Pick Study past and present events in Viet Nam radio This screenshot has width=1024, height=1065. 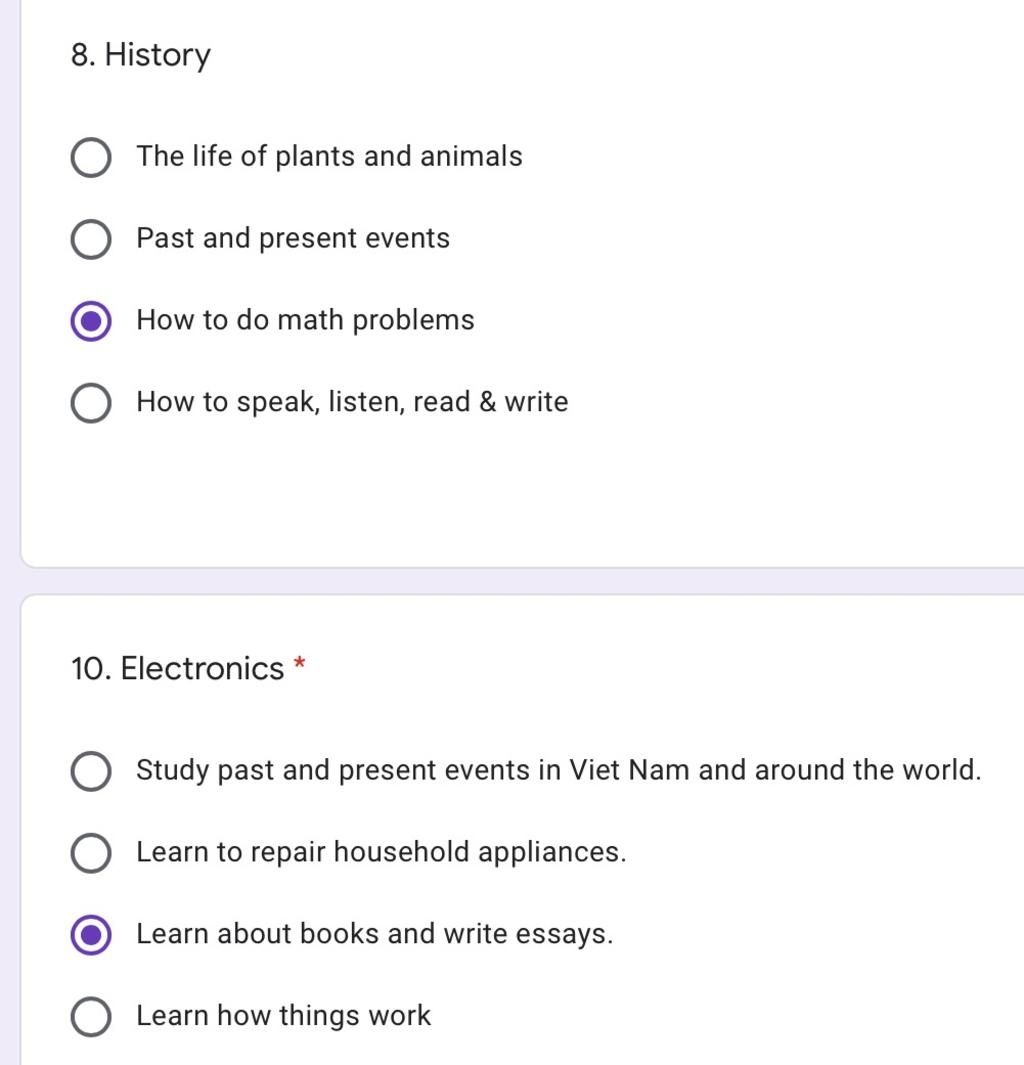point(91,771)
